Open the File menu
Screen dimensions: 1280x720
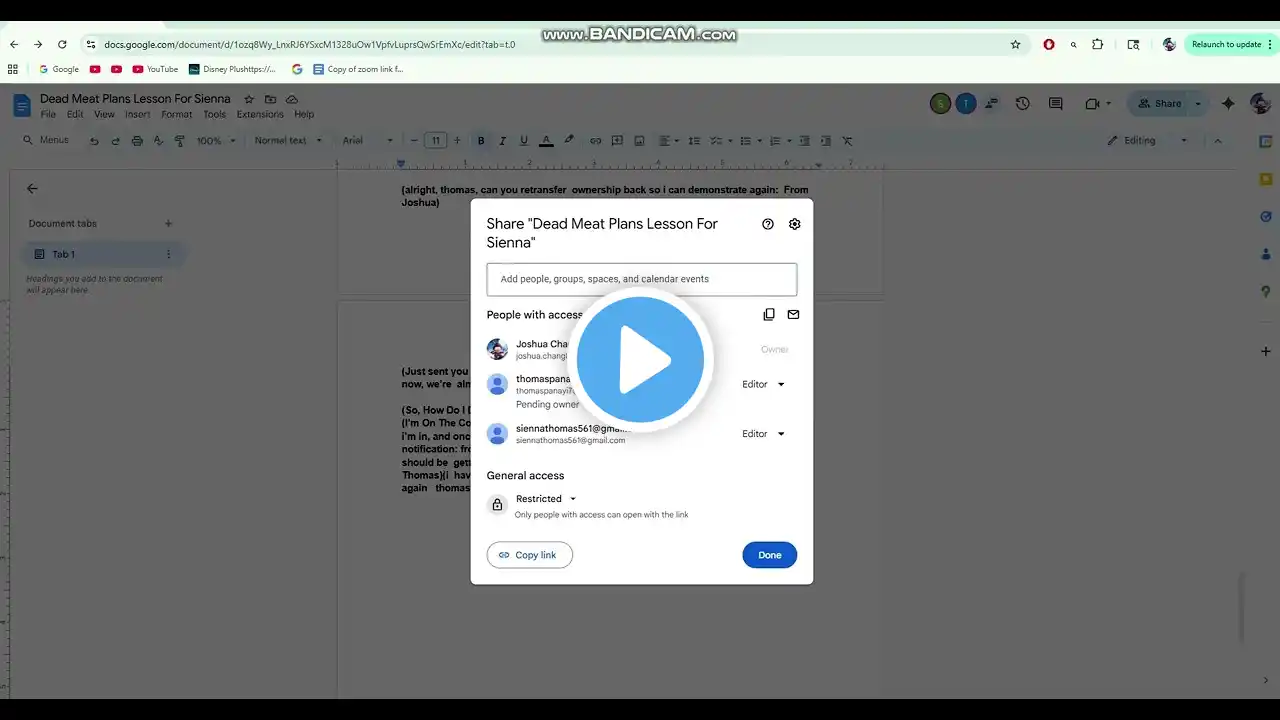[x=48, y=115]
